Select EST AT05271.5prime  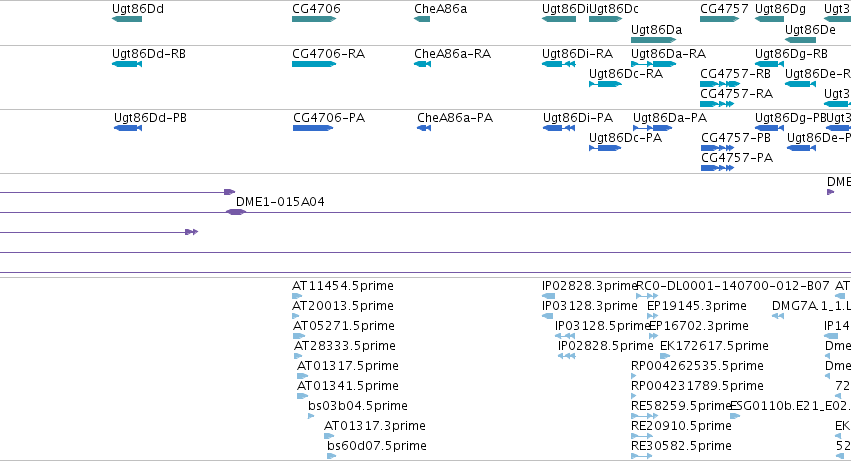(x=299, y=337)
